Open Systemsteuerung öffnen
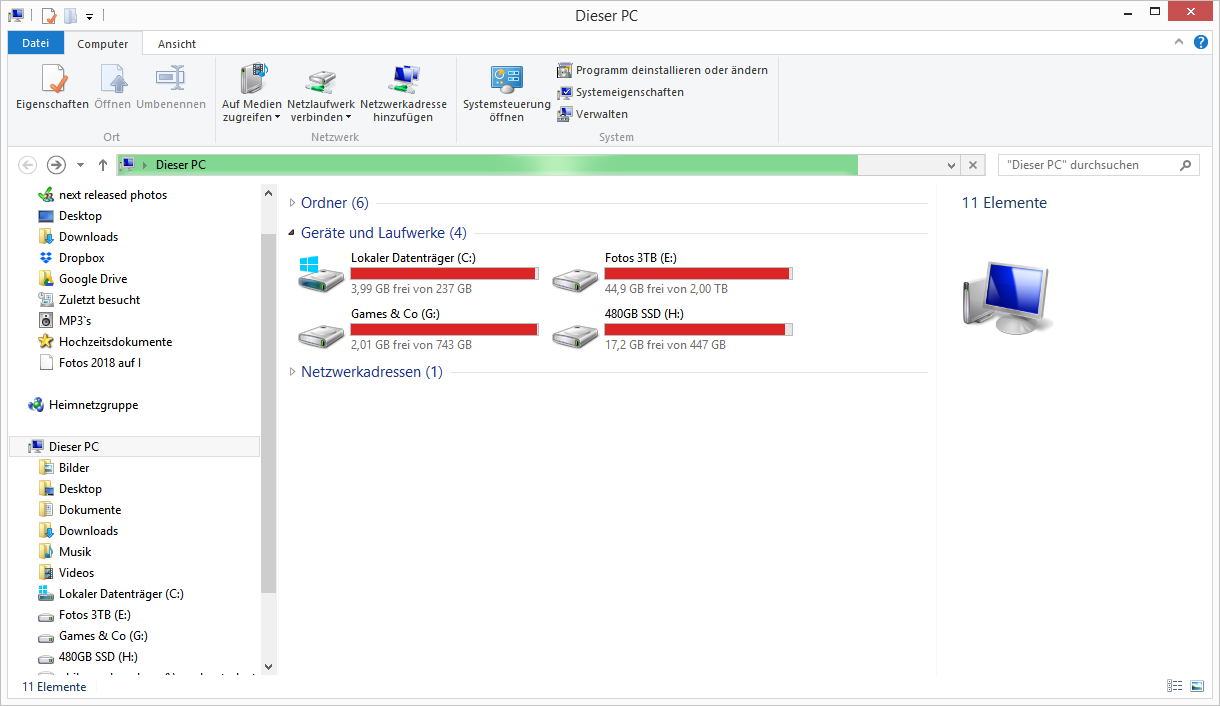Image resolution: width=1220 pixels, height=706 pixels. 506,92
